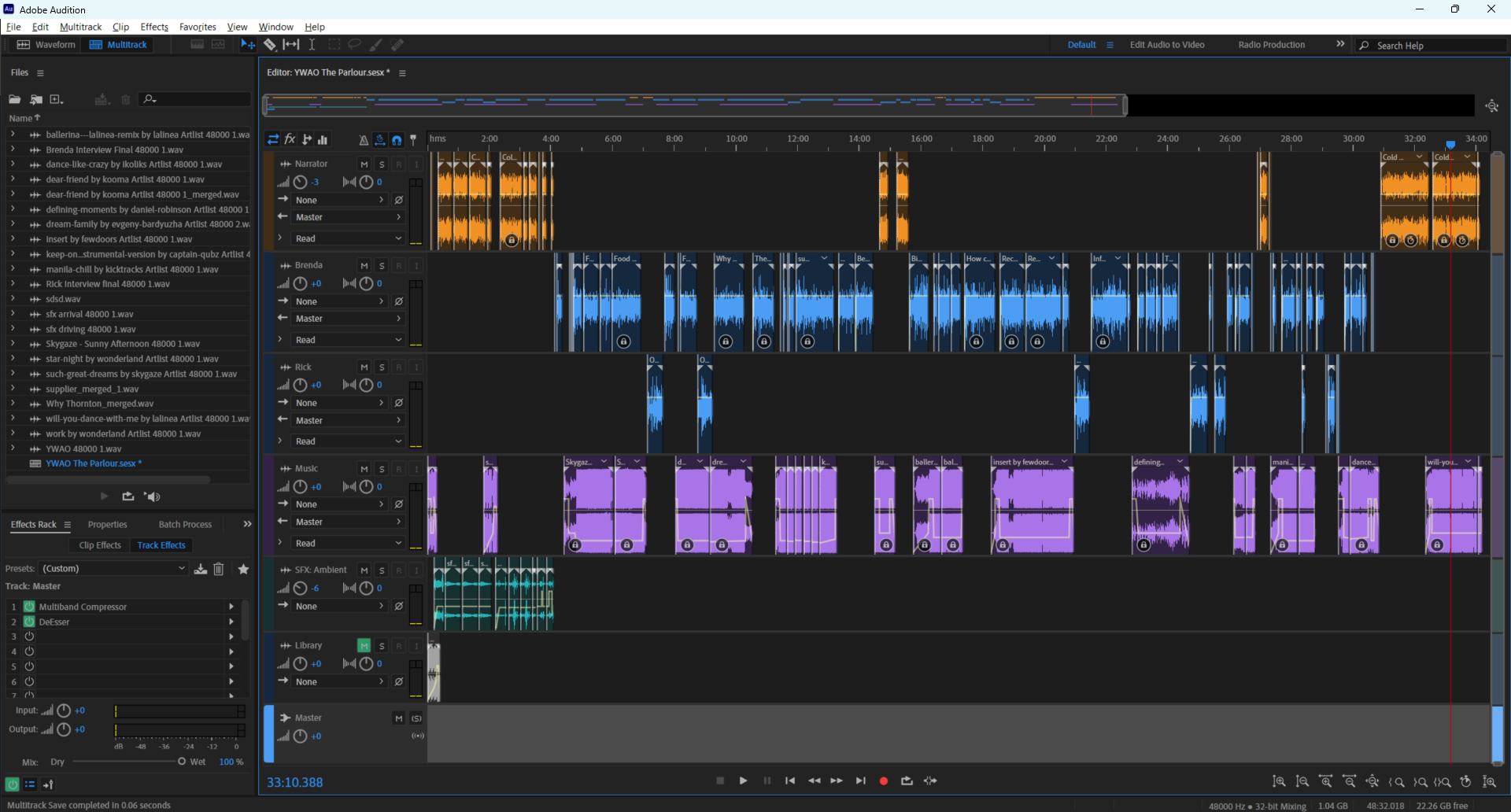Click the red Record button

coord(884,781)
